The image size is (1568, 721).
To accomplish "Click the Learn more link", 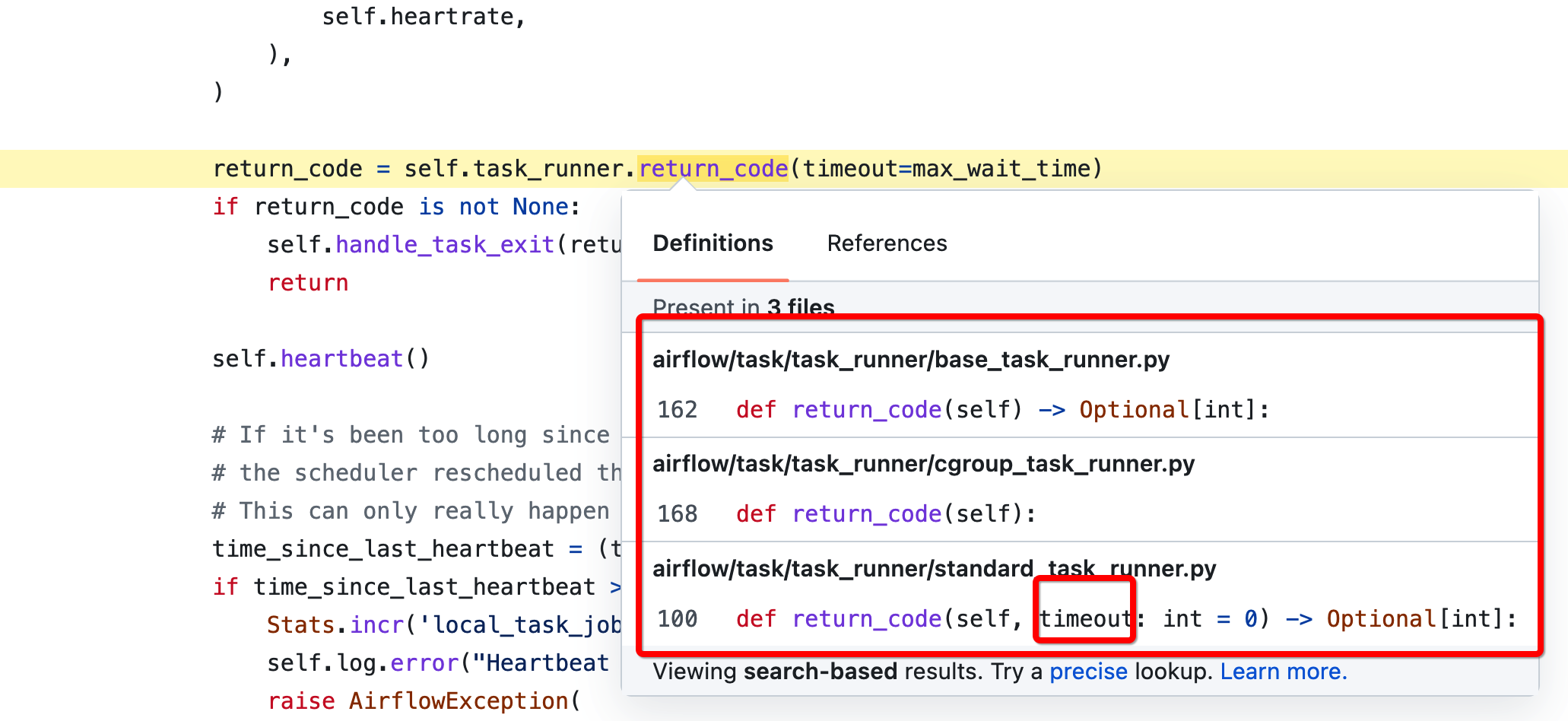I will [1284, 672].
